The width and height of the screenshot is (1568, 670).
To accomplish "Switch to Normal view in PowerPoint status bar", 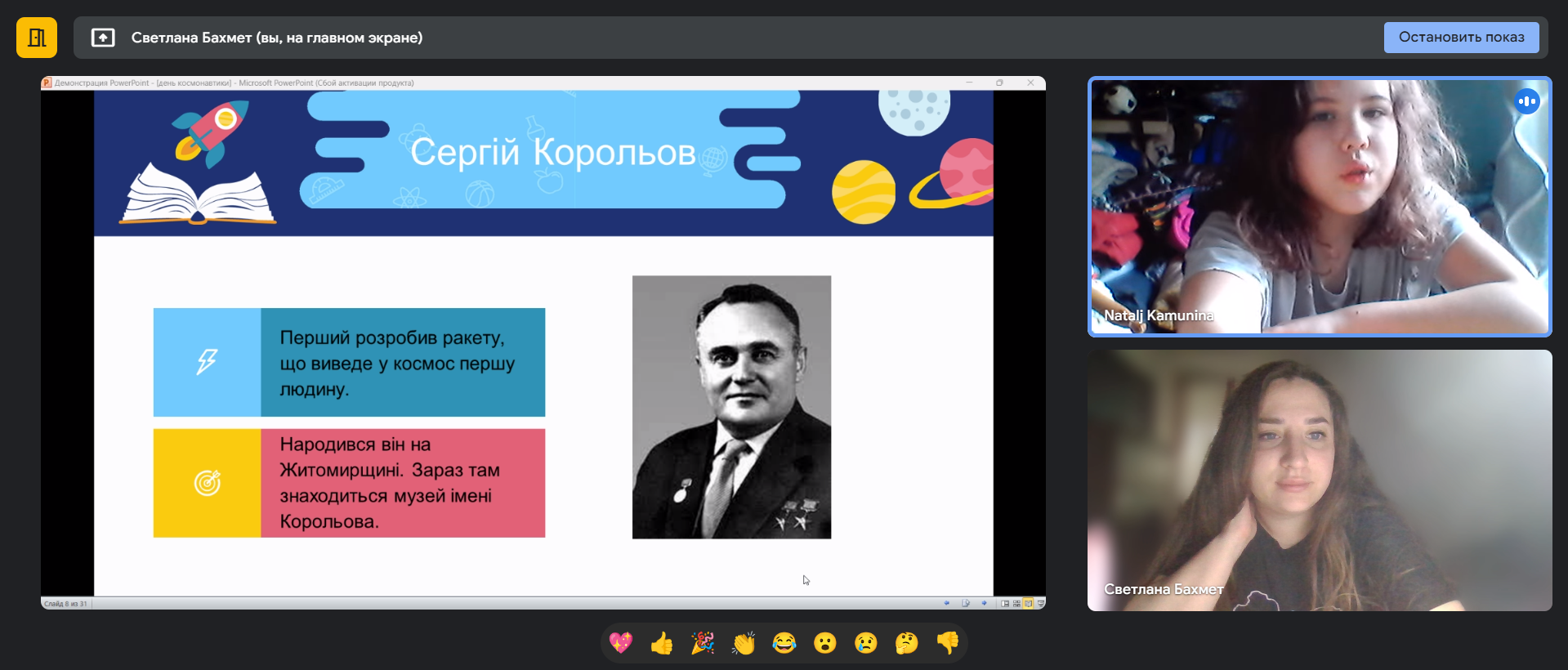I will [x=1005, y=604].
